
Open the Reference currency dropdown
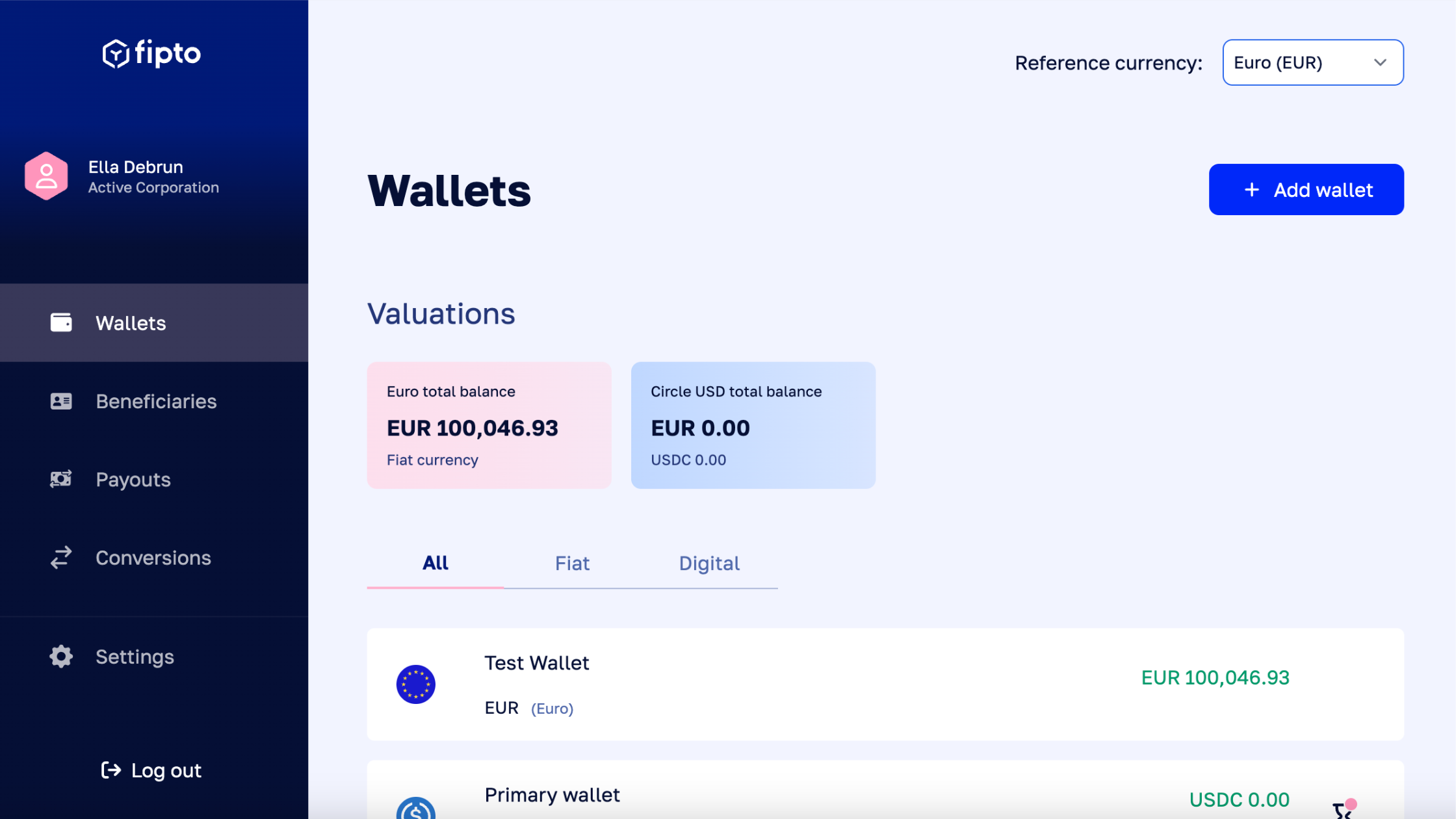click(1312, 62)
